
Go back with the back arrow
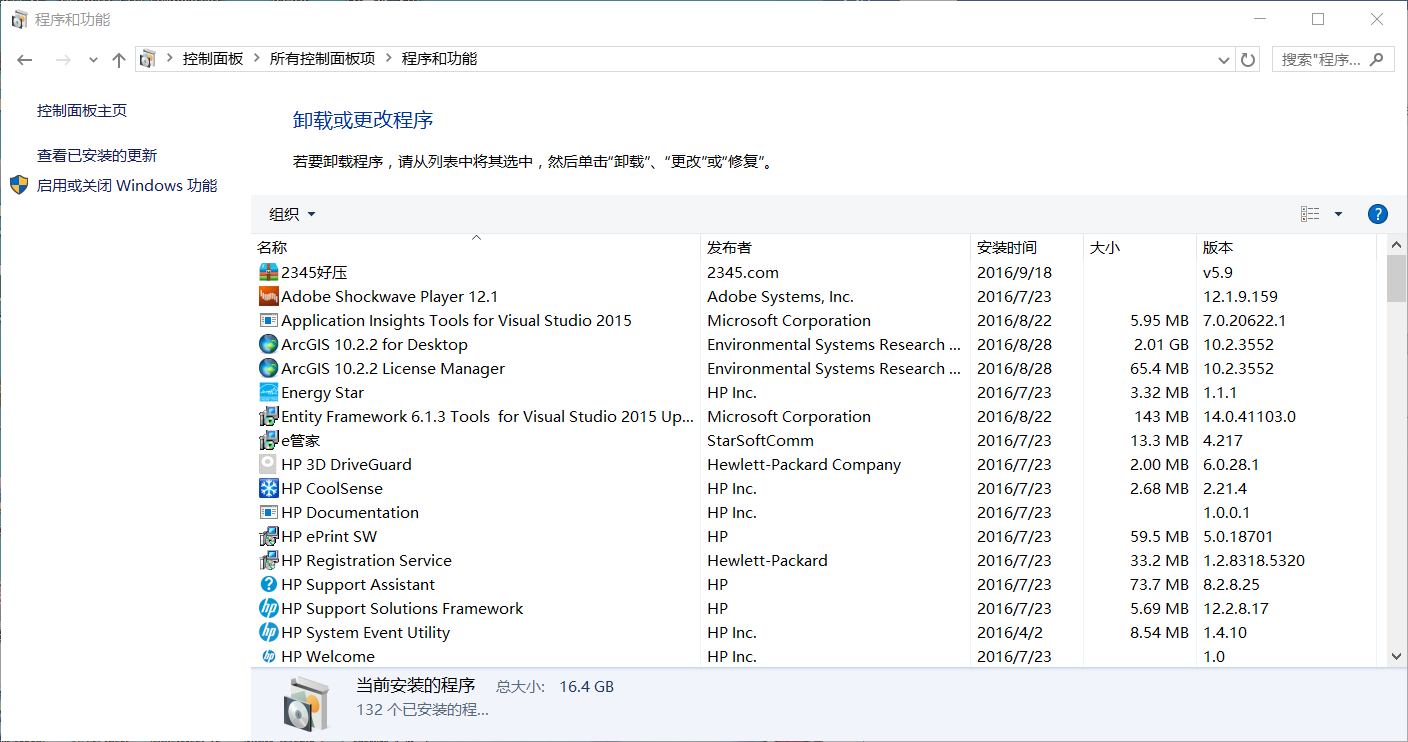25,60
